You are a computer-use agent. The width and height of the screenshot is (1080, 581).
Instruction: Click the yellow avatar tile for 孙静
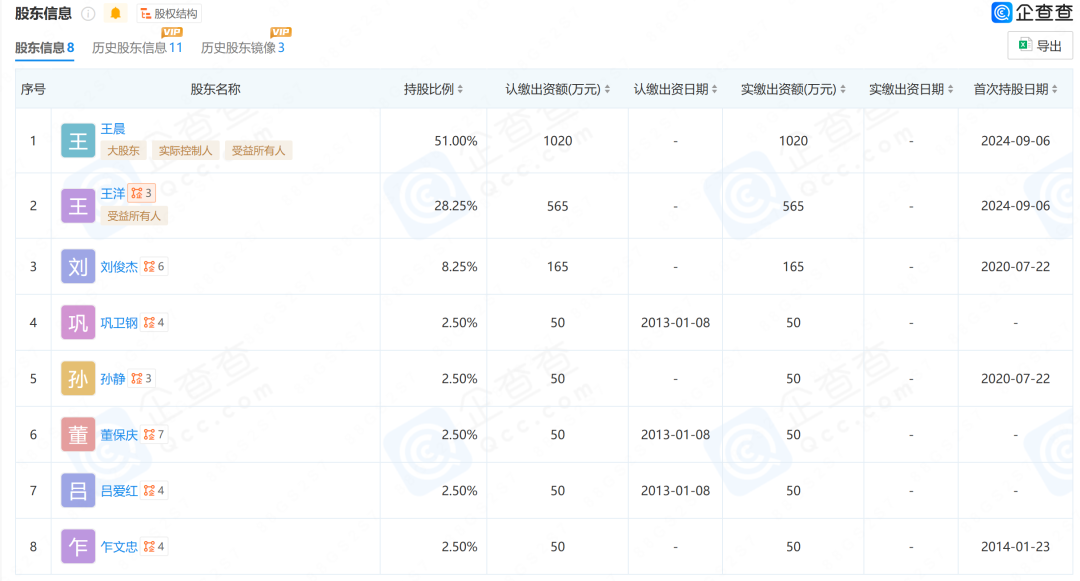[x=78, y=379]
